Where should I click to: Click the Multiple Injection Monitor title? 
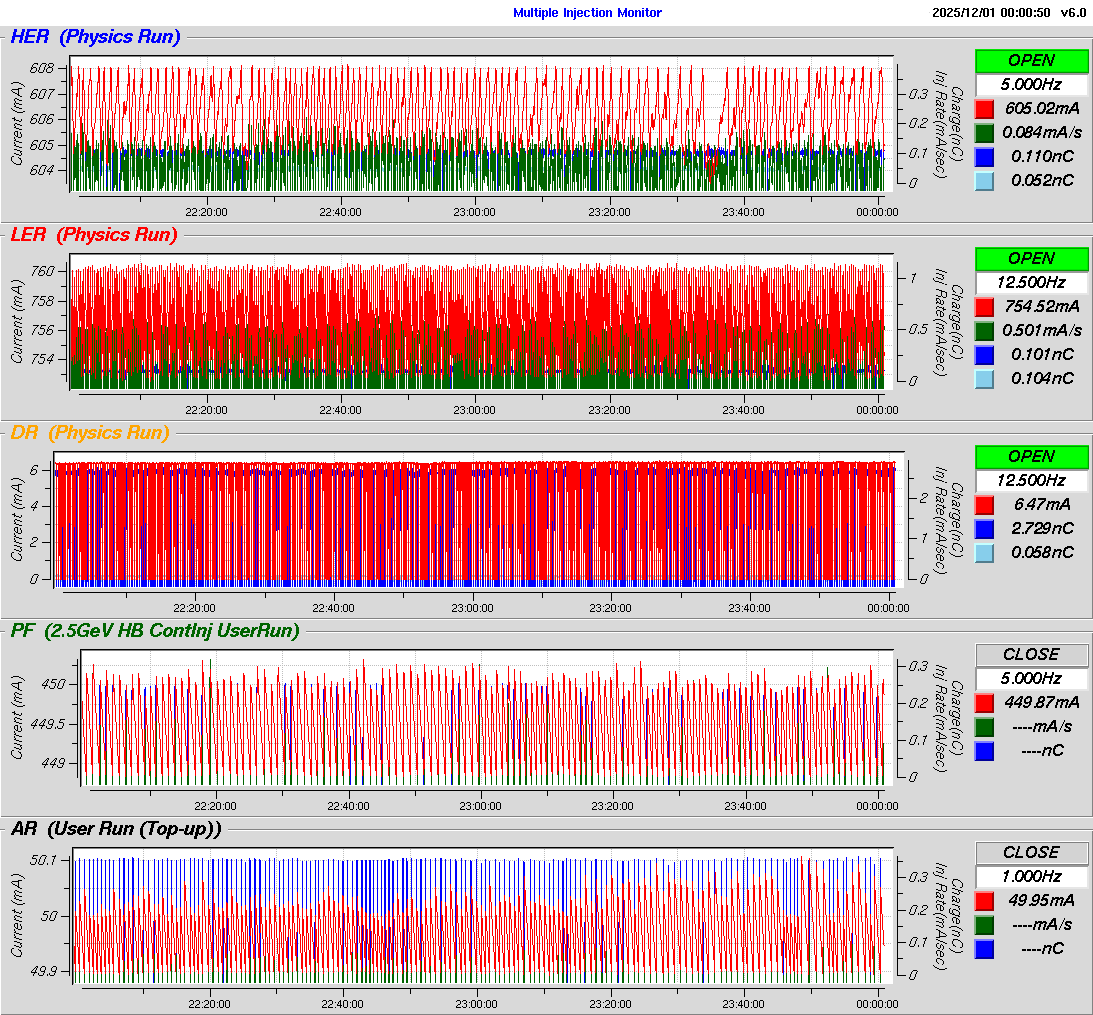point(587,13)
